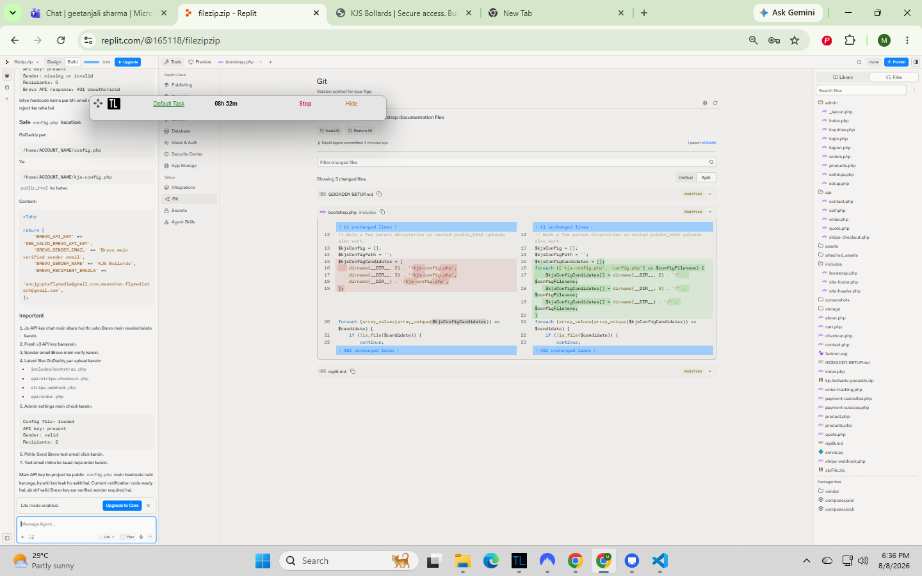Image resolution: width=922 pixels, height=576 pixels.
Task: Open Integrations in the tools sidebar
Action: (182, 187)
